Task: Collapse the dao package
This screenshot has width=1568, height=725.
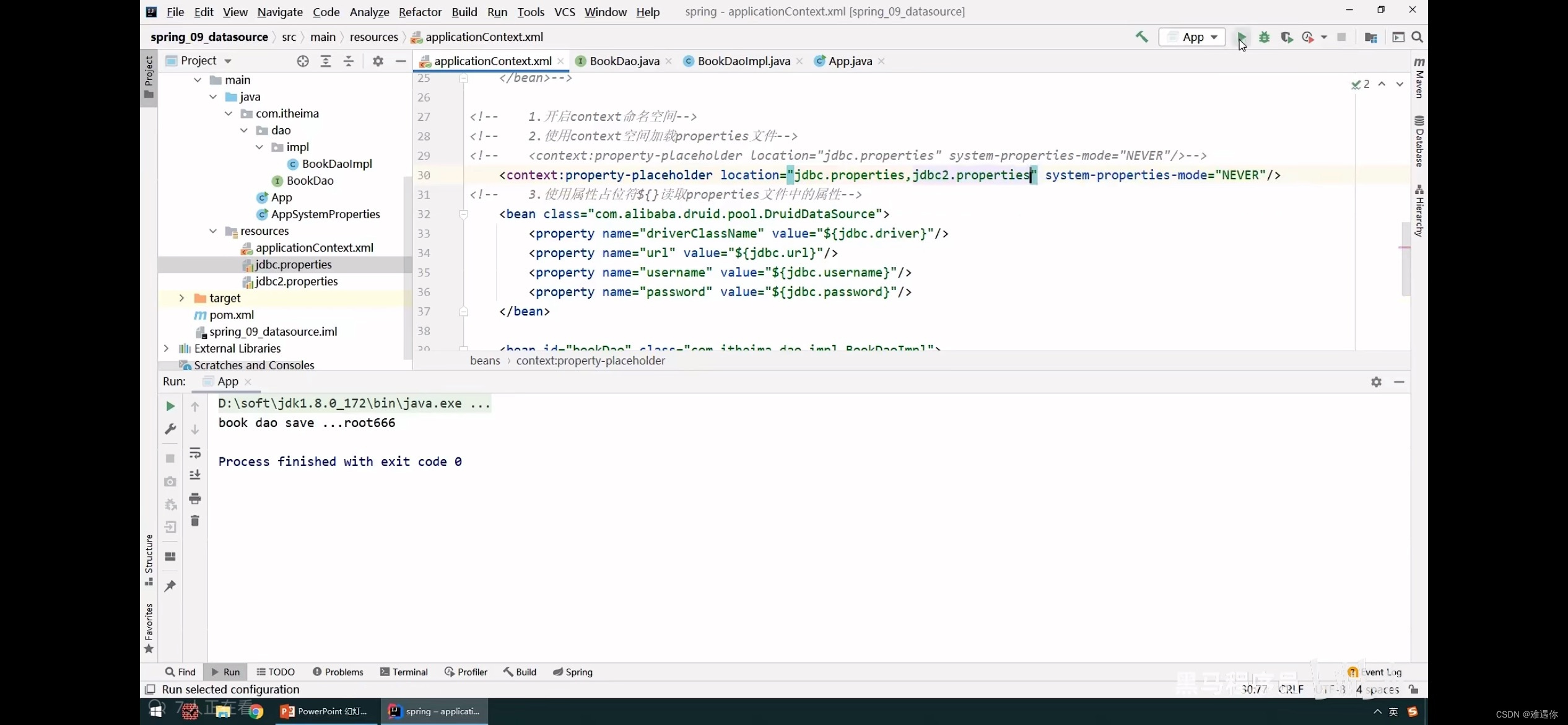Action: click(243, 130)
